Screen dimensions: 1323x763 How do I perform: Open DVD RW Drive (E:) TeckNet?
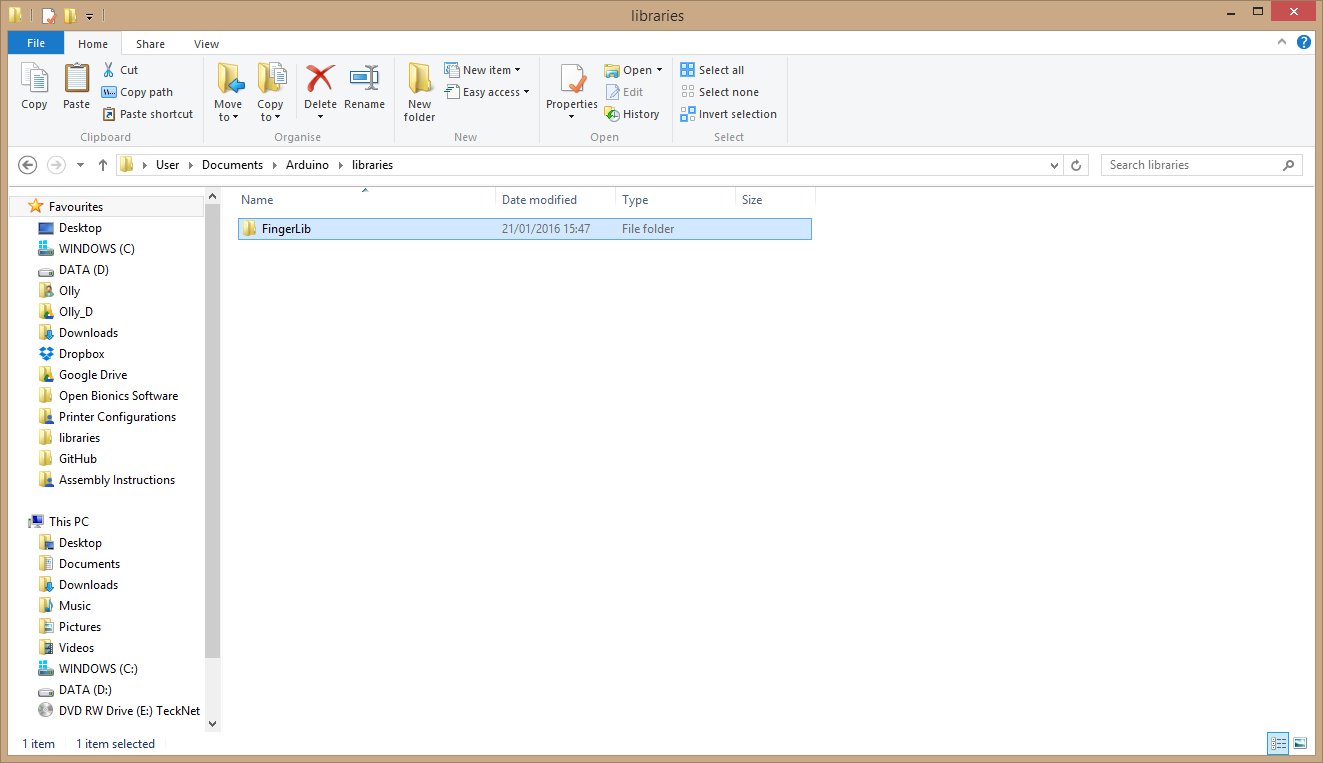click(x=129, y=711)
